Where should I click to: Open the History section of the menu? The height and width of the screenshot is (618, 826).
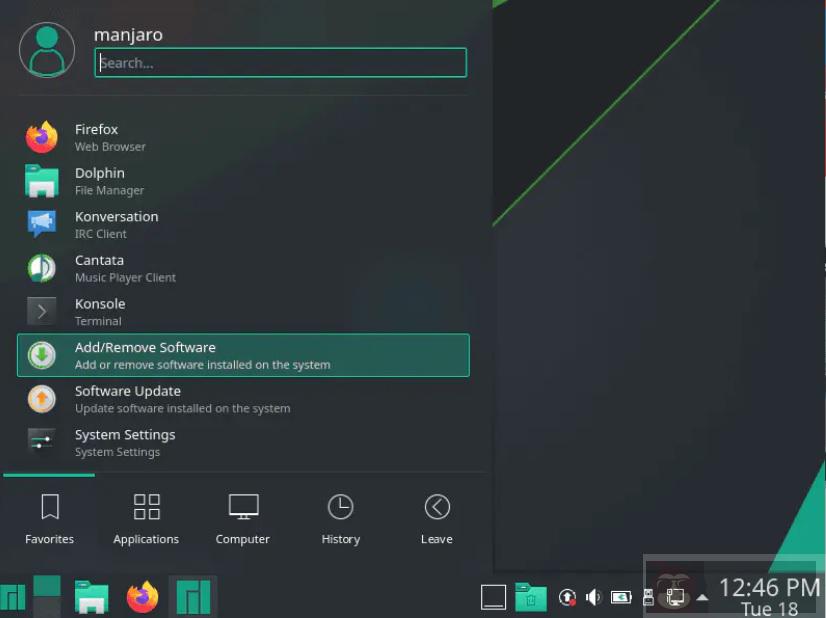point(340,517)
